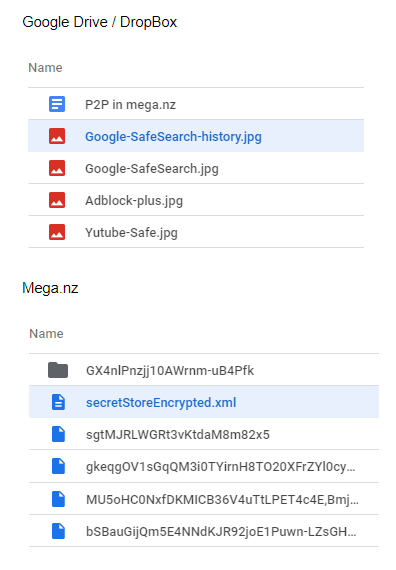Select secretStoreEncrypted.xml file name
The image size is (396, 570).
tap(161, 403)
